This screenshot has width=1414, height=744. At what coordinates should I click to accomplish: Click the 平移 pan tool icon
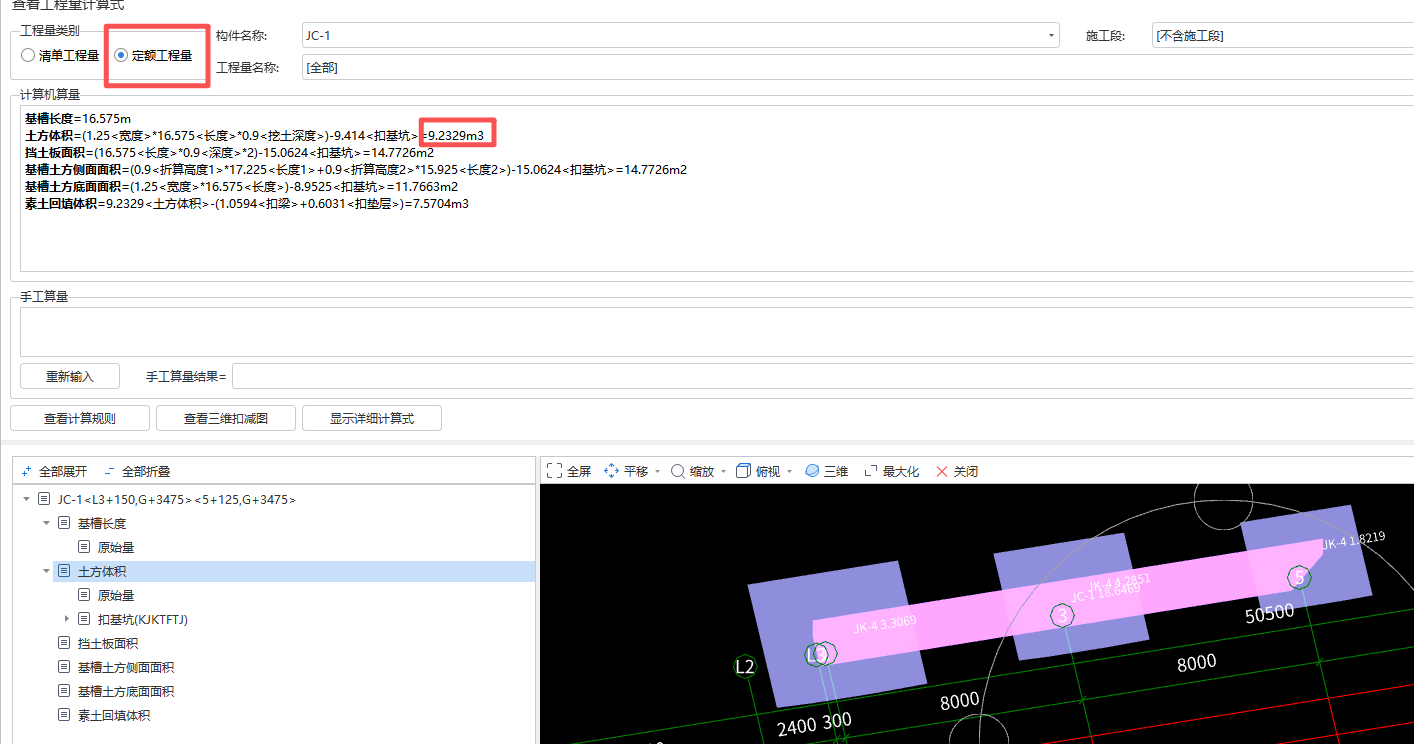click(611, 471)
